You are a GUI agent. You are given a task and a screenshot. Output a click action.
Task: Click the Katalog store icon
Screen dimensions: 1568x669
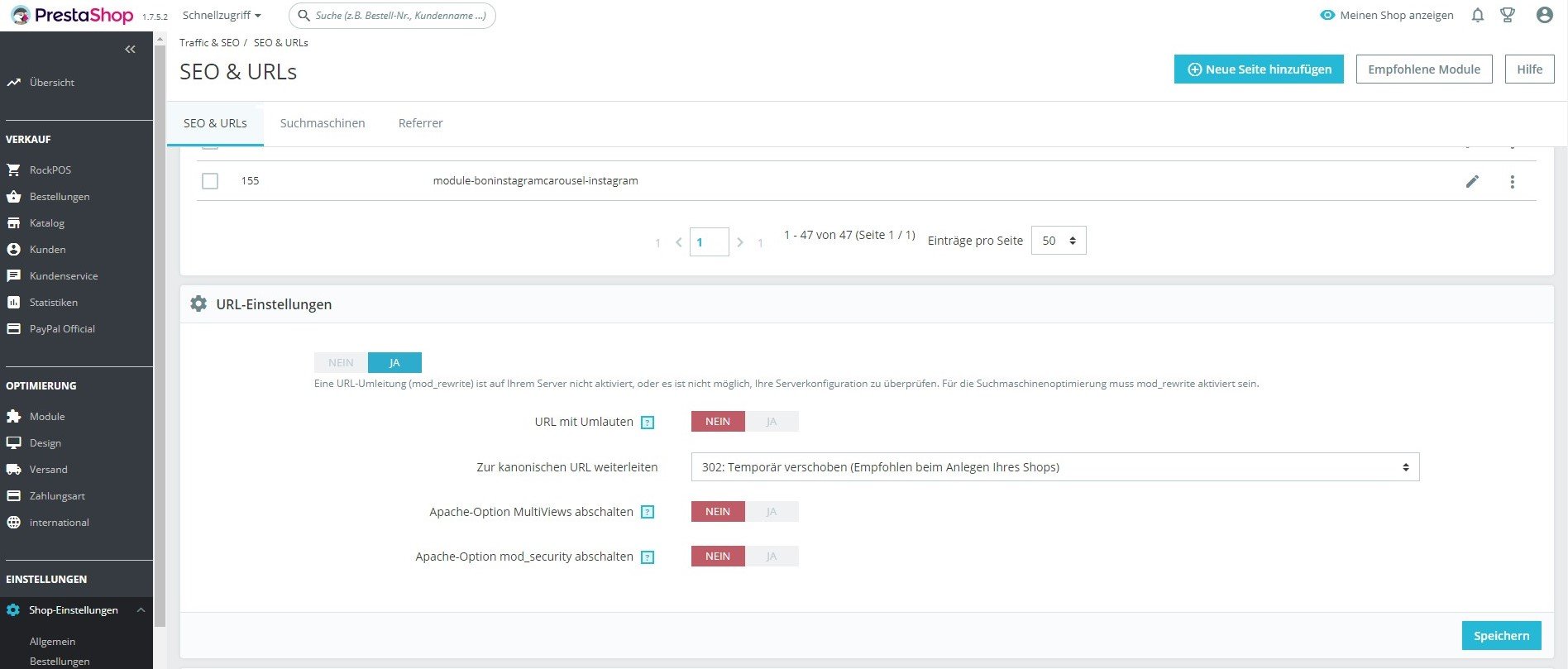(13, 223)
